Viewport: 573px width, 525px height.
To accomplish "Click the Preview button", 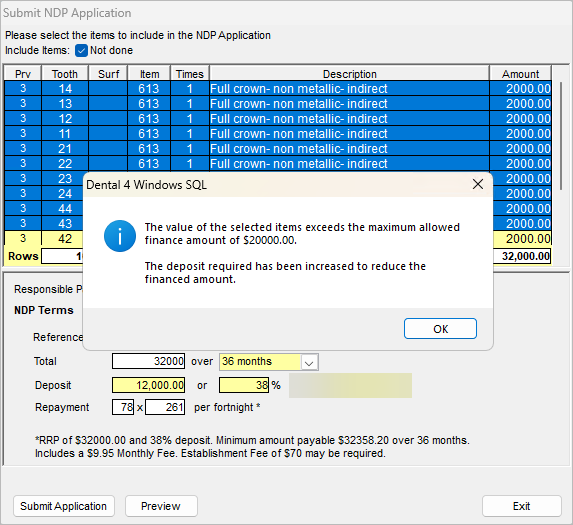I will coord(161,506).
